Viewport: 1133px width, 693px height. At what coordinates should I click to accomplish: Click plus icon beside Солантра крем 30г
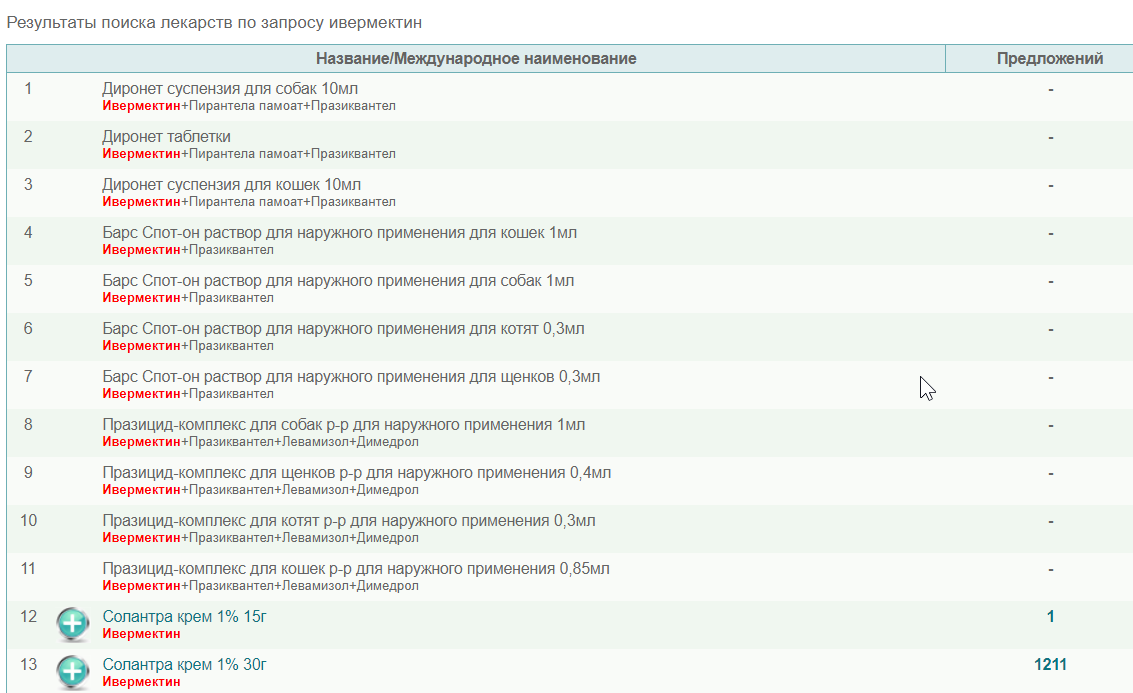tap(73, 672)
